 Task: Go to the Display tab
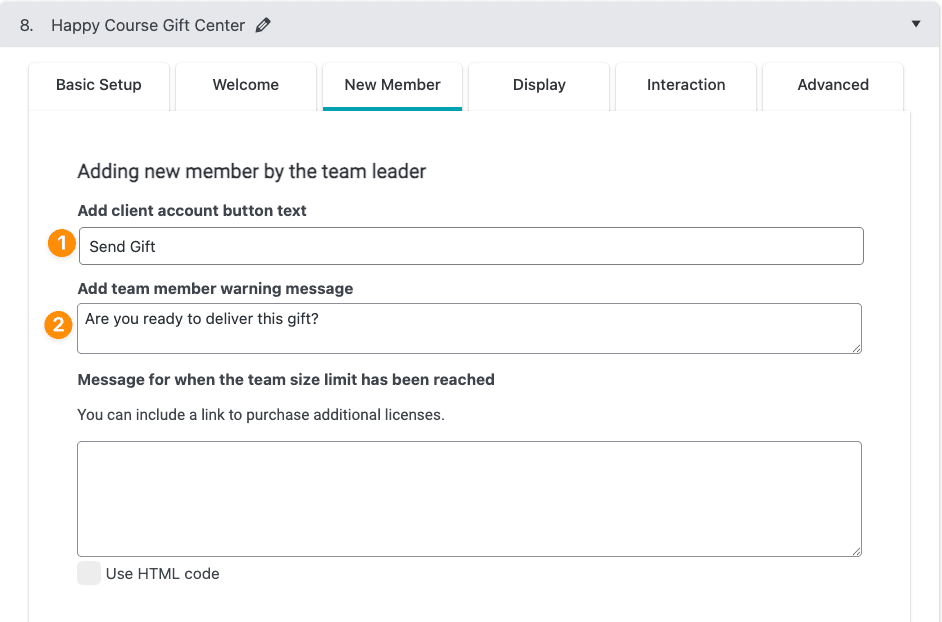pyautogui.click(x=539, y=85)
